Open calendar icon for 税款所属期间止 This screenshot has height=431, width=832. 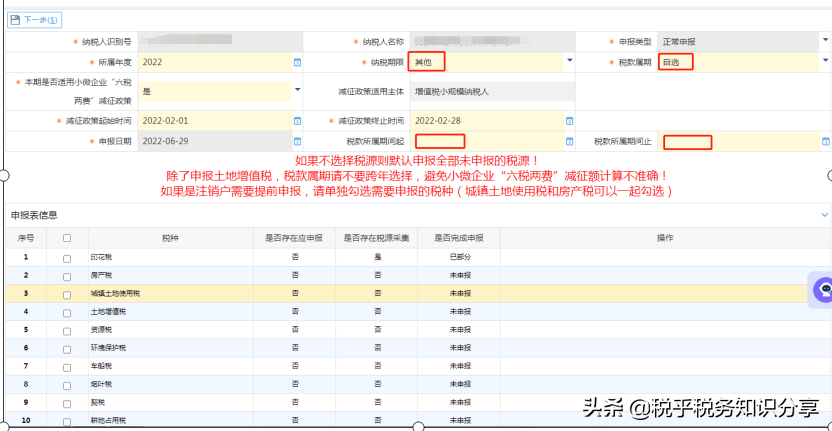[826, 142]
